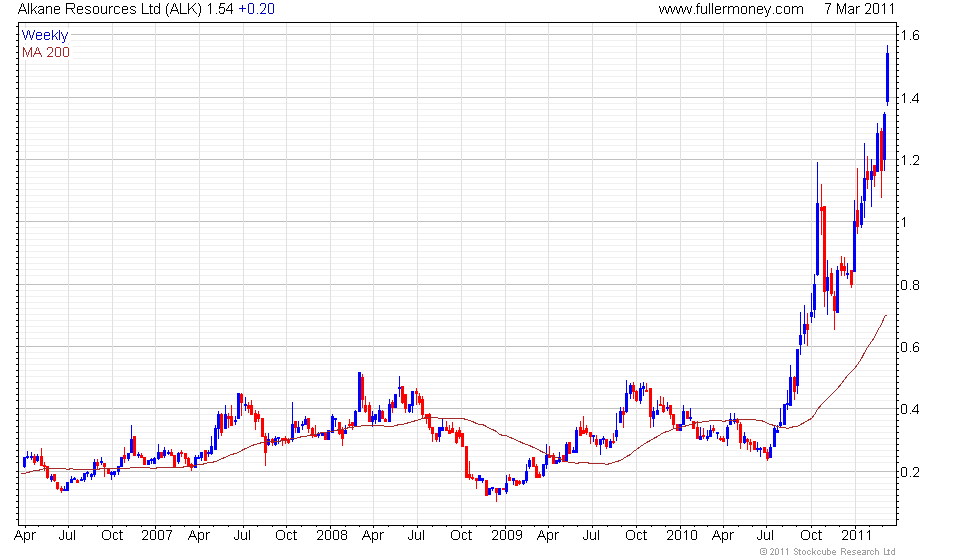Click the price value 1.54
This screenshot has width=980, height=560.
(220, 9)
